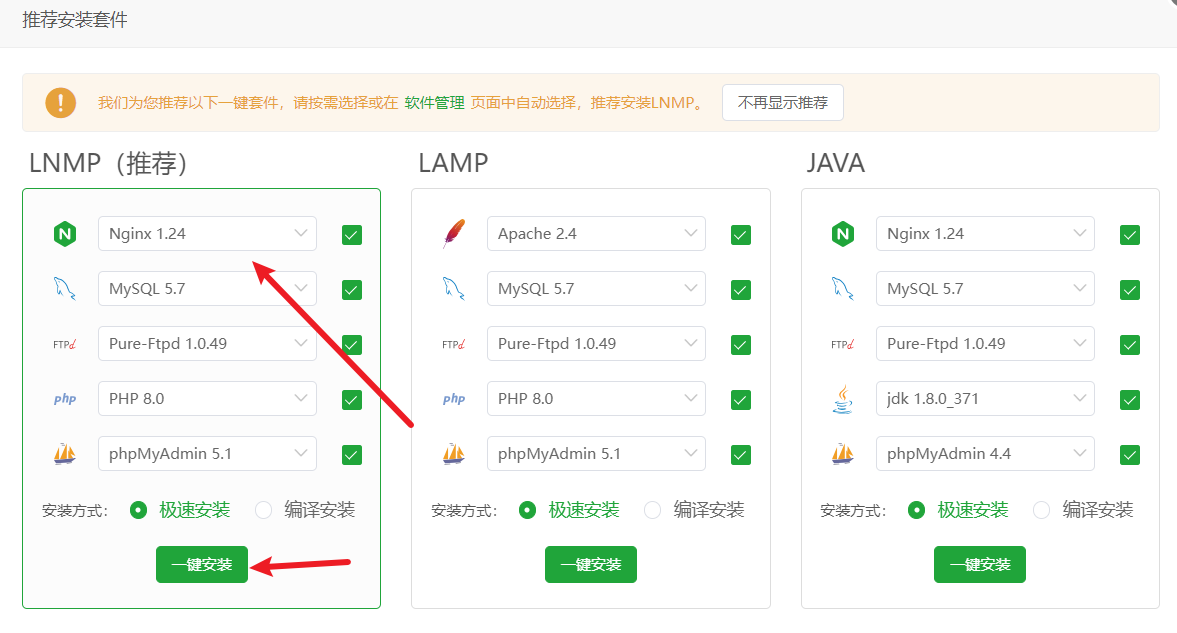This screenshot has width=1177, height=633.
Task: Click the PHP logo icon in LNMP
Action: 65,399
